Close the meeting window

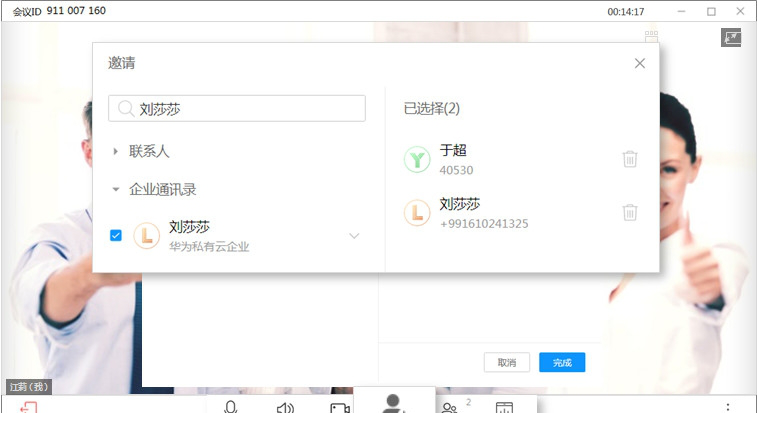click(x=740, y=11)
